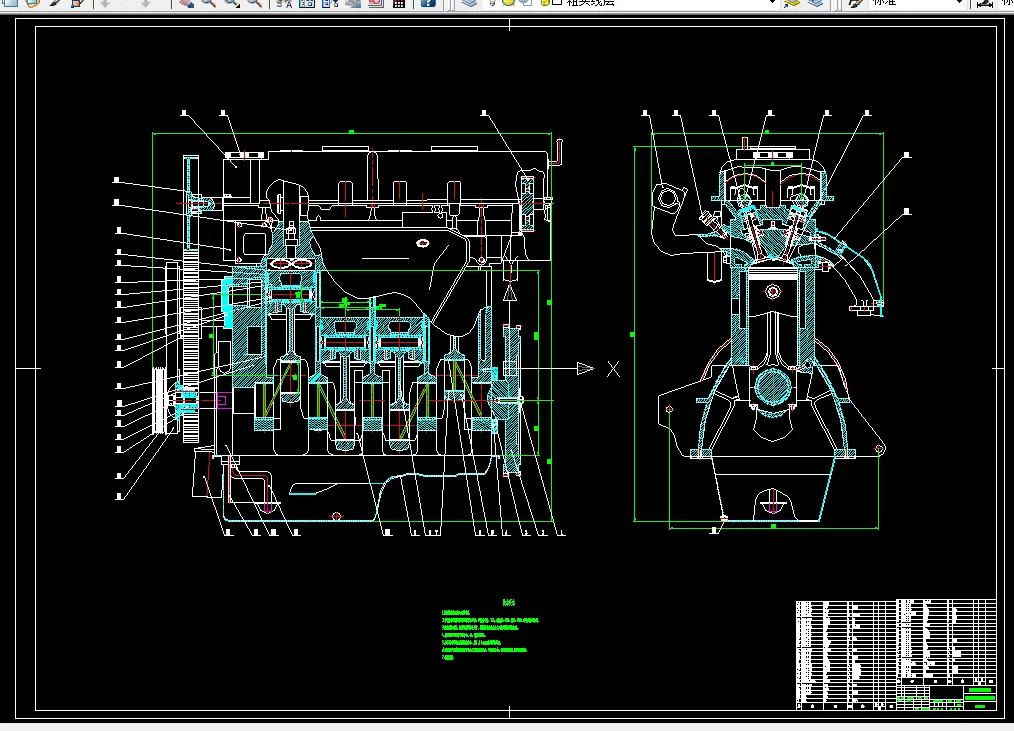Image resolution: width=1014 pixels, height=731 pixels.
Task: Open the Layer Properties Manager icon
Action: pos(469,3)
